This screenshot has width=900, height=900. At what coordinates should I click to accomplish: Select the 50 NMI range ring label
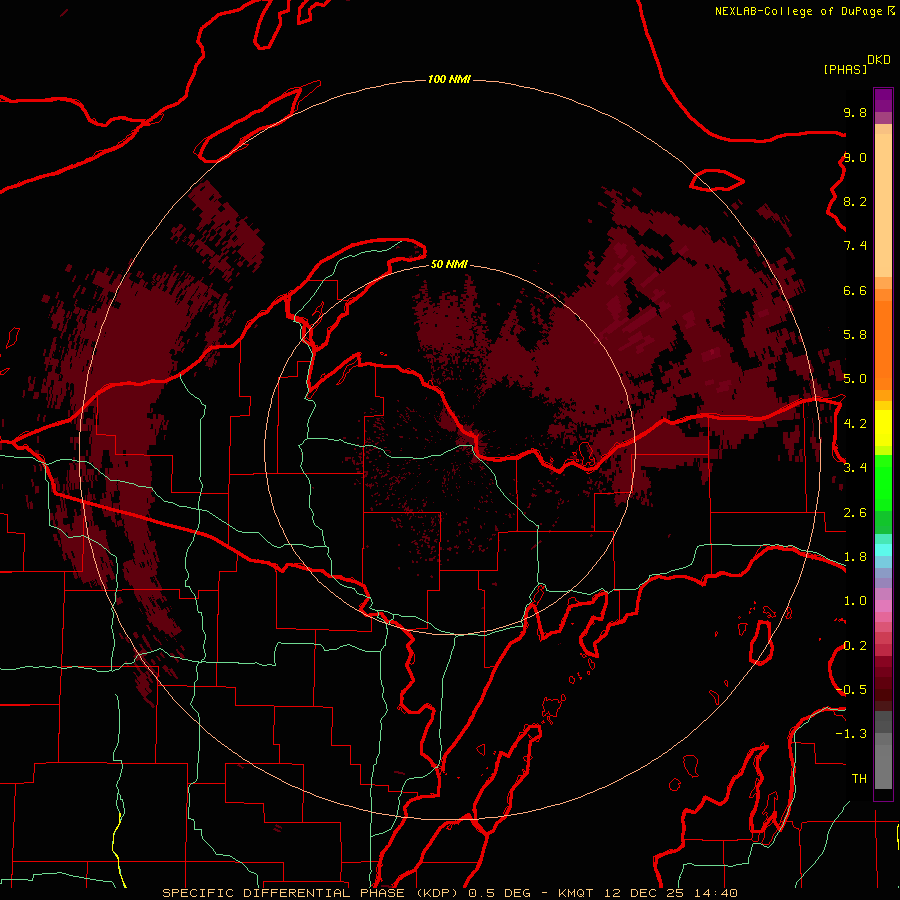(x=449, y=264)
